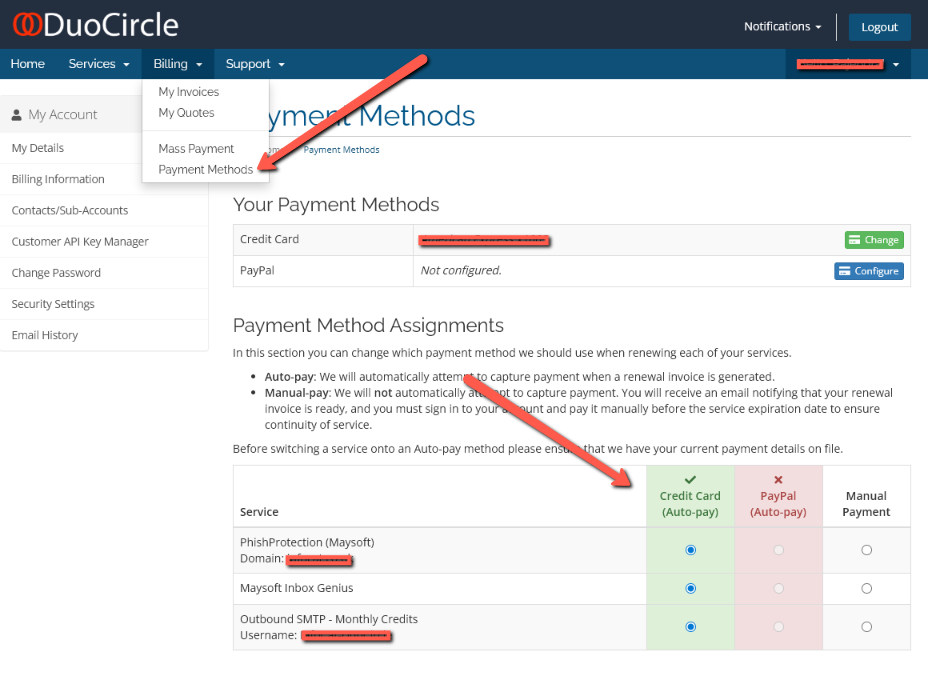Open the Notifications dropdown
This screenshot has width=928, height=676.
click(782, 27)
